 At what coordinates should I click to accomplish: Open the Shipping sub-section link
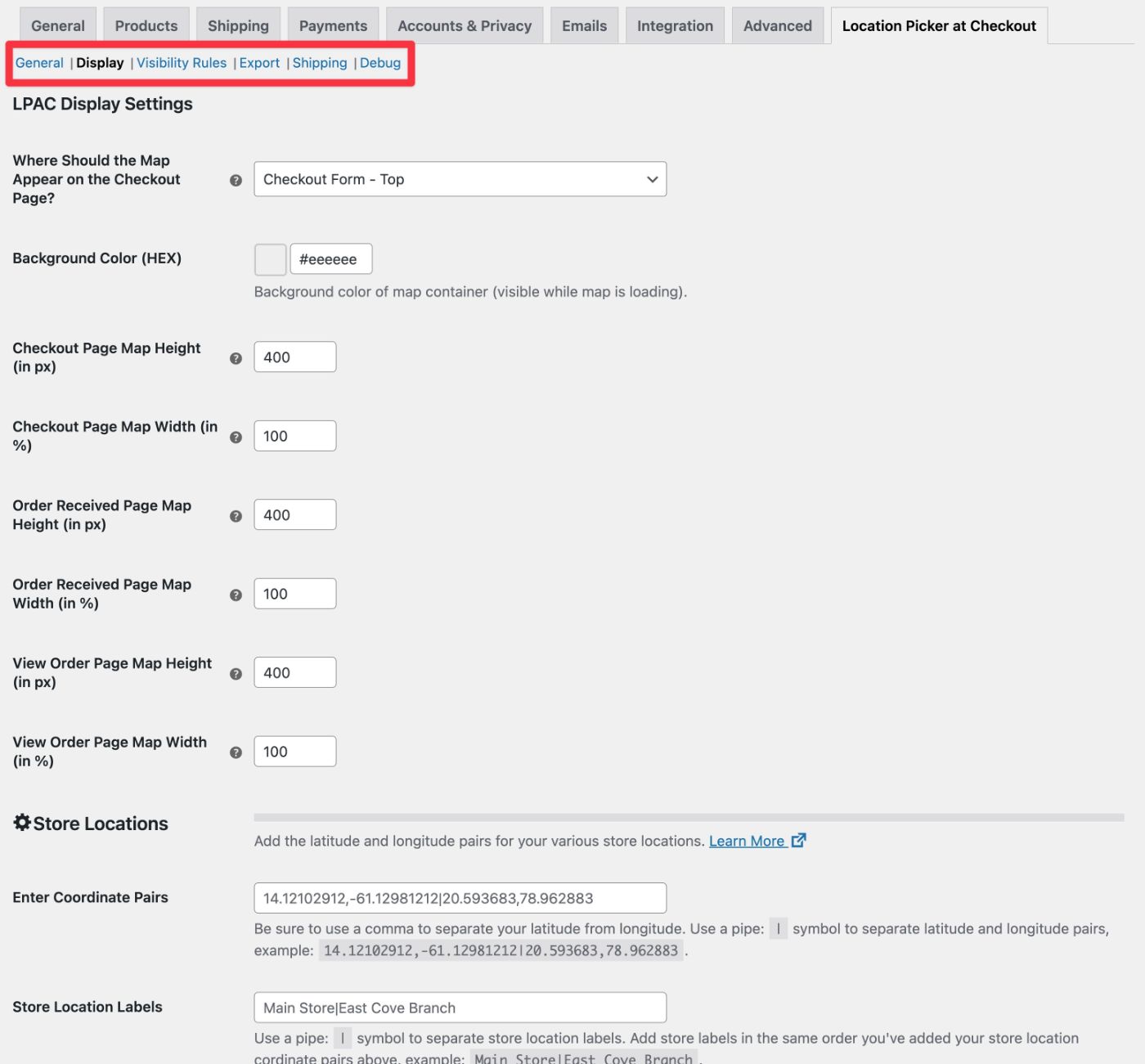[x=320, y=63]
